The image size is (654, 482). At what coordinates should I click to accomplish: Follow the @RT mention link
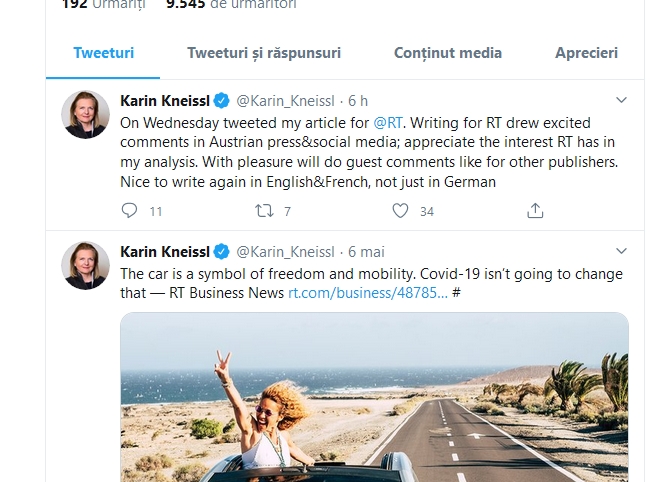point(387,123)
